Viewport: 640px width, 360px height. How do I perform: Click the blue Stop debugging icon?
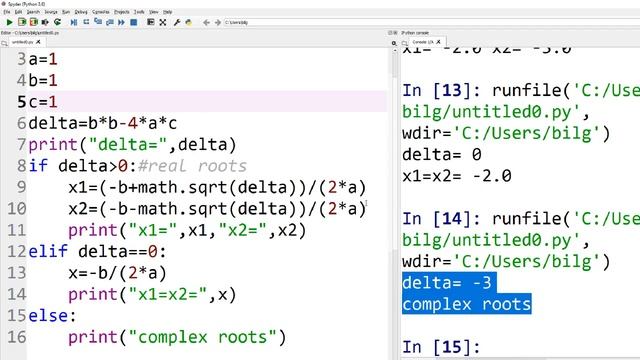133,22
